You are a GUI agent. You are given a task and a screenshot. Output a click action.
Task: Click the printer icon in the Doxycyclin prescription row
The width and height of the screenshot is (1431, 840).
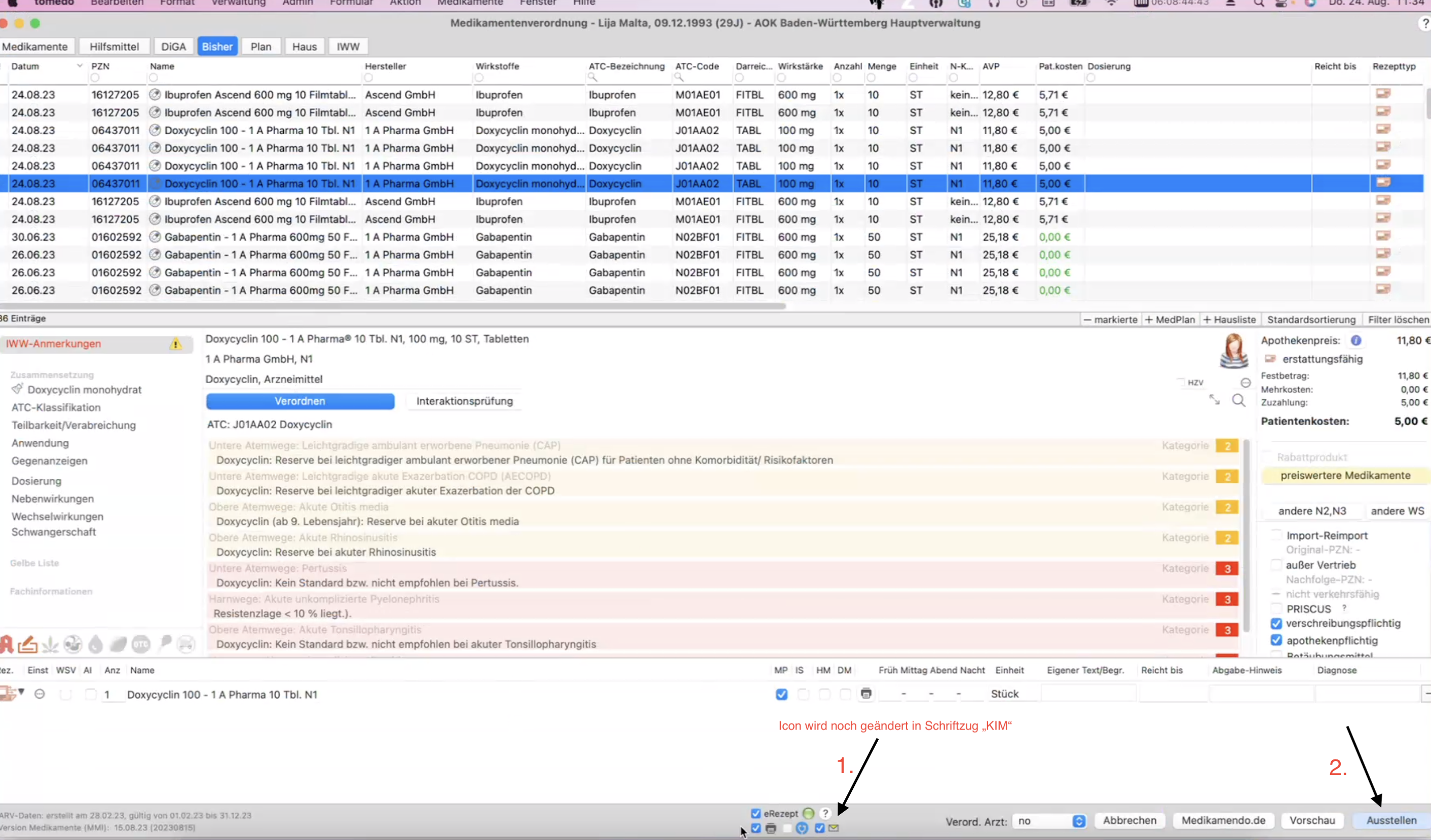(x=866, y=694)
